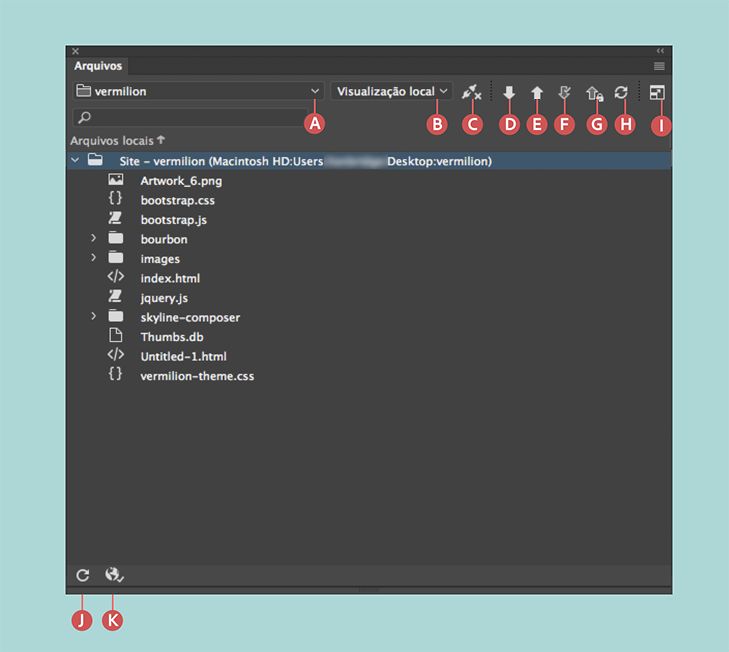Select the bourbon folder name
Screen dimensions: 729x652
164,240
